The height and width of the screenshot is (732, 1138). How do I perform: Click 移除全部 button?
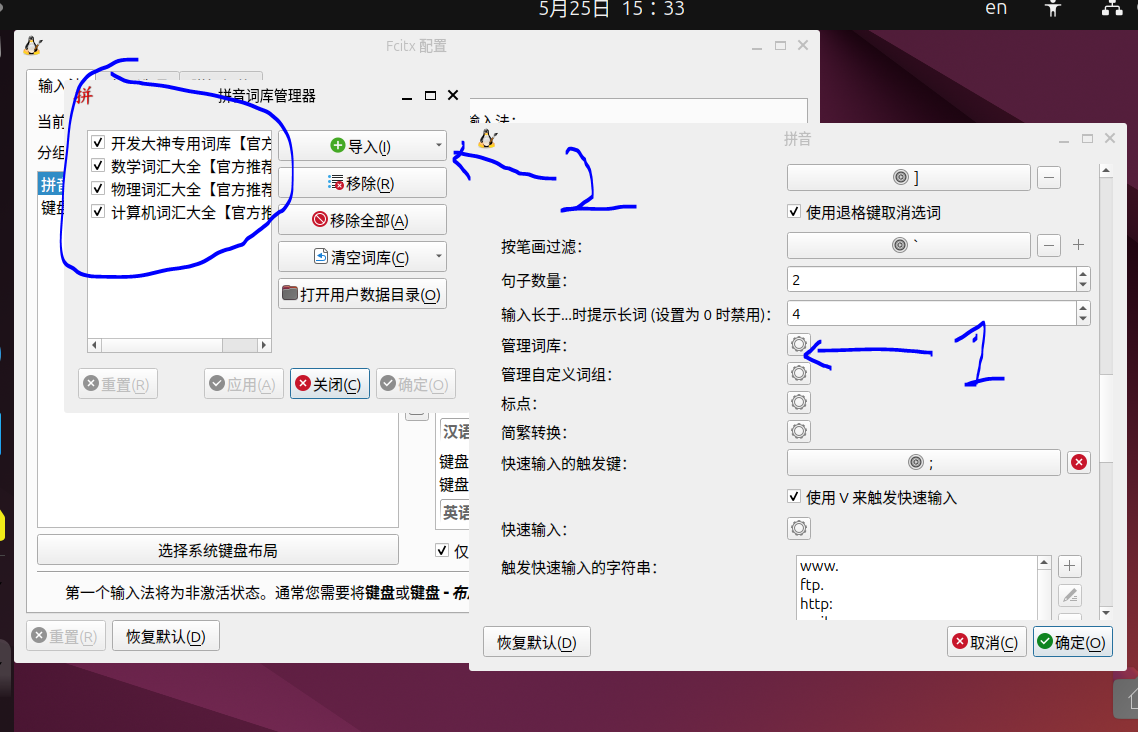tap(362, 220)
